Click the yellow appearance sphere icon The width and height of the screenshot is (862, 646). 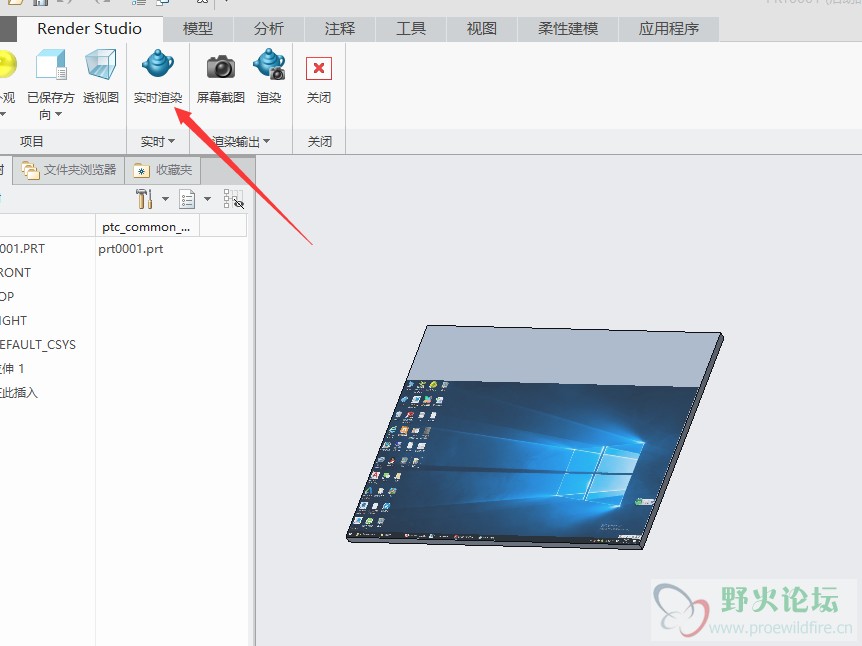[x=8, y=64]
